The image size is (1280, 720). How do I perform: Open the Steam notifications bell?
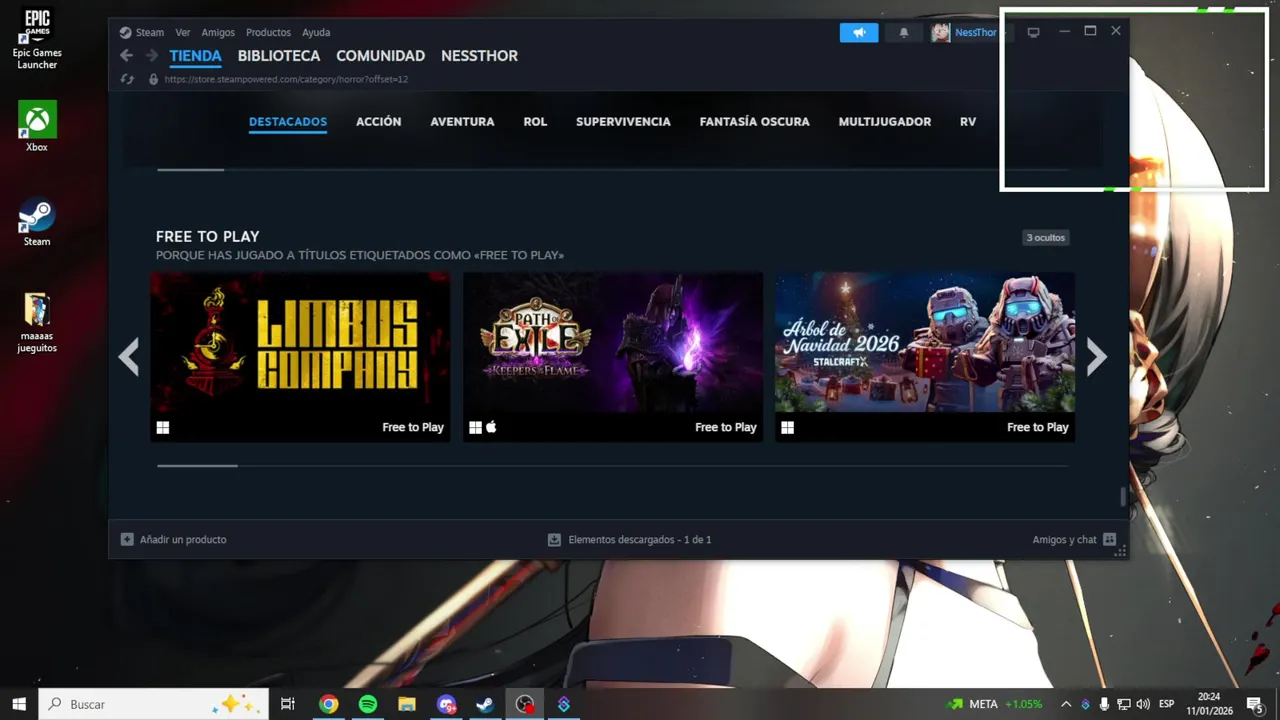(x=904, y=33)
